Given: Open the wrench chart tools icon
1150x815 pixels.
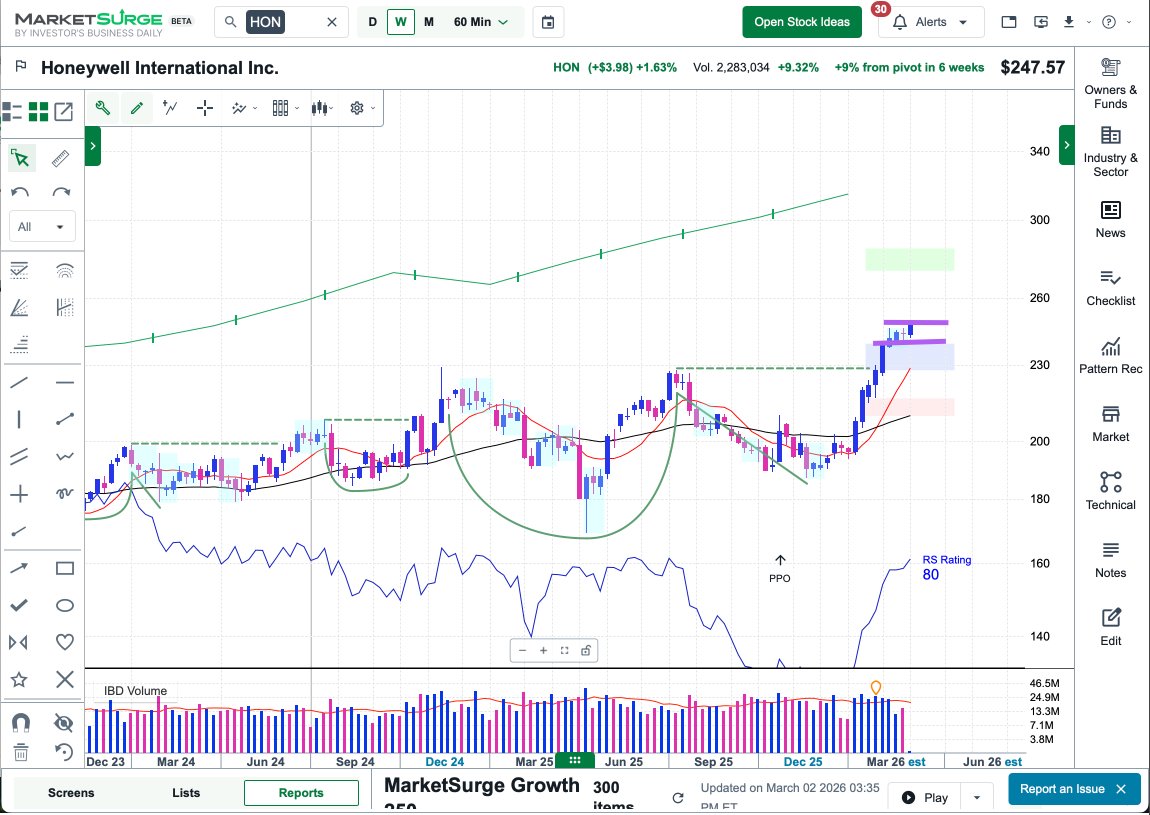Looking at the screenshot, I should pos(103,107).
